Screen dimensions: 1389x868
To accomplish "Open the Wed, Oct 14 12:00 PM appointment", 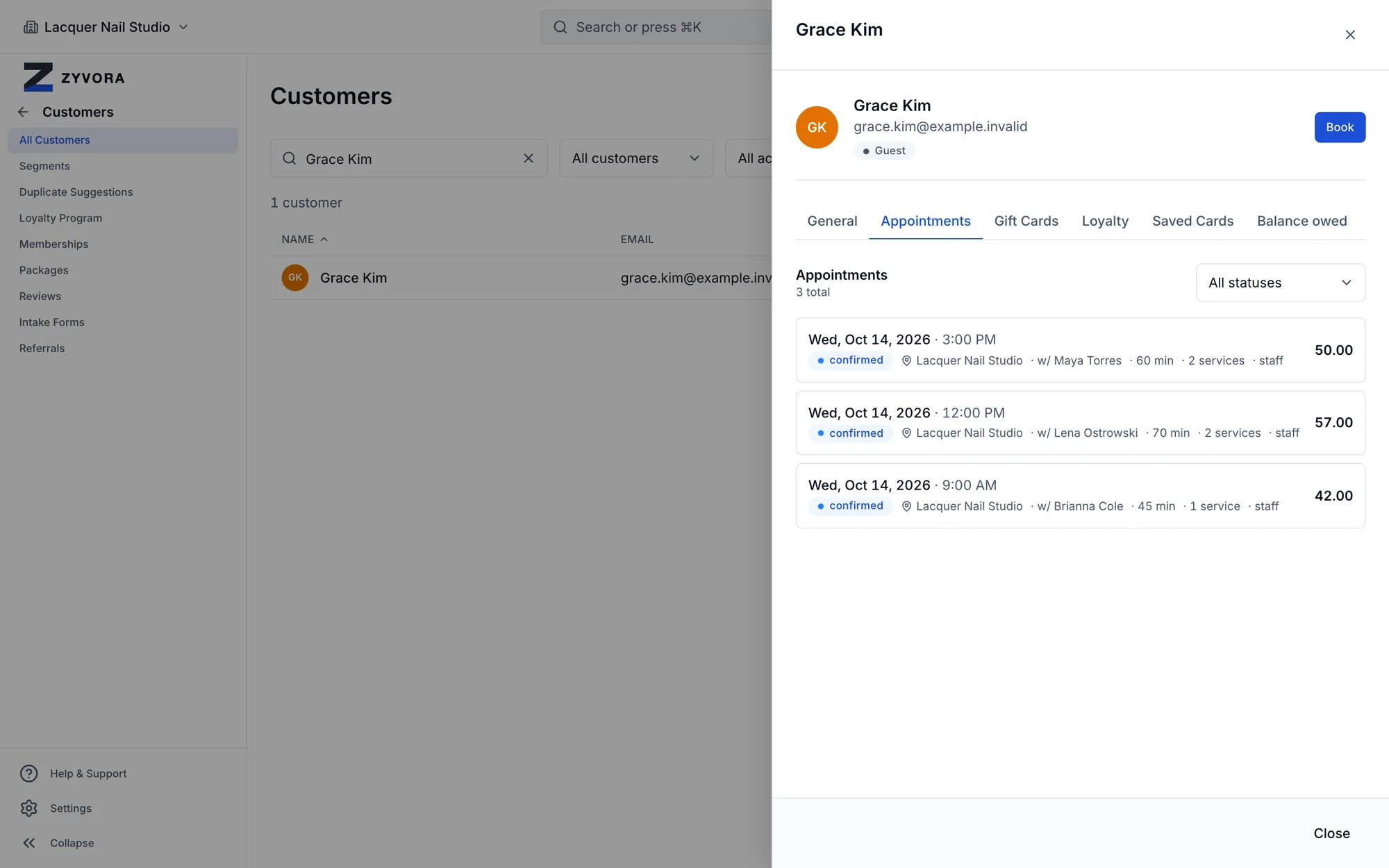I will 1081,423.
